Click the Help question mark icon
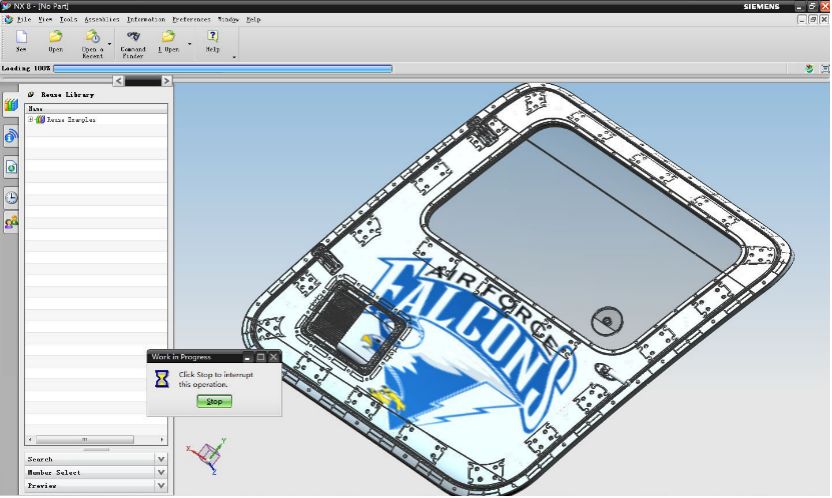 [213, 36]
